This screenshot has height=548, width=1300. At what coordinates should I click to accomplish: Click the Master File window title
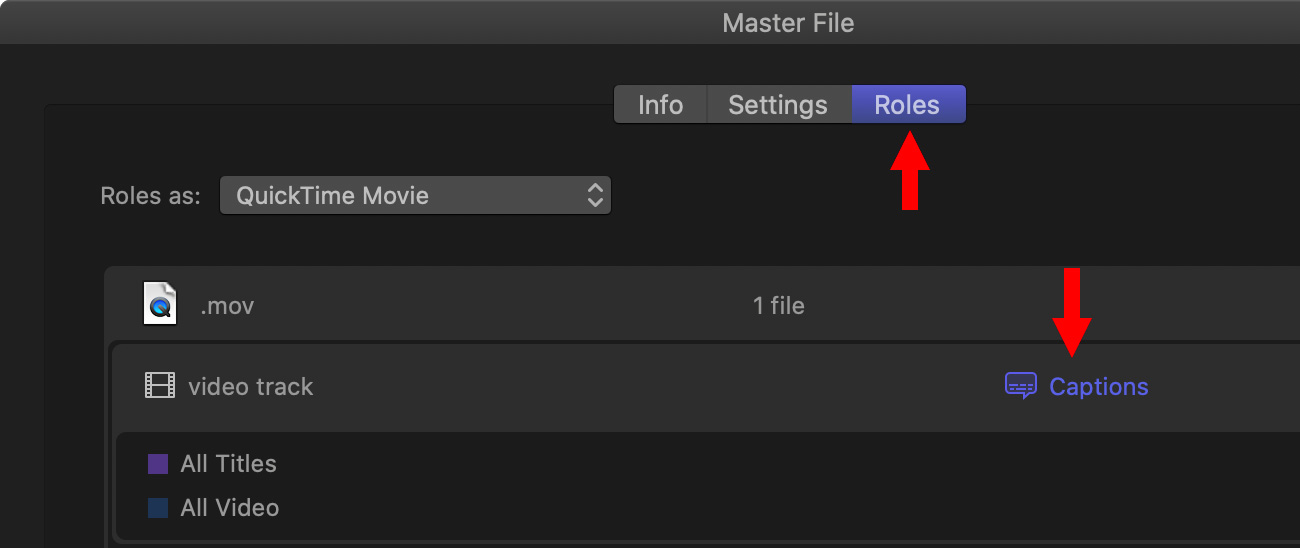(788, 22)
